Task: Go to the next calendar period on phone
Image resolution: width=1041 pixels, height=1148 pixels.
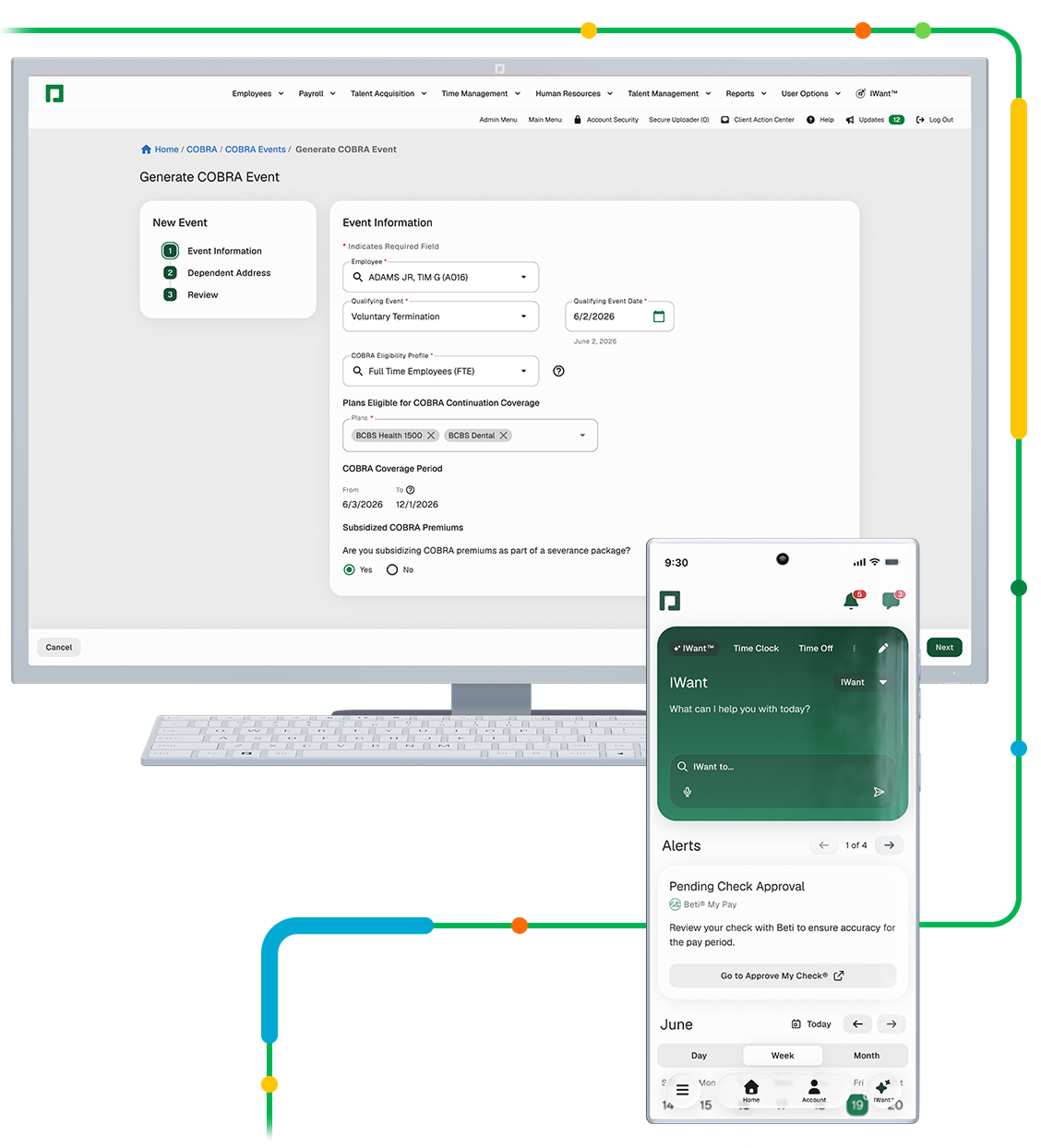Action: 891,1024
